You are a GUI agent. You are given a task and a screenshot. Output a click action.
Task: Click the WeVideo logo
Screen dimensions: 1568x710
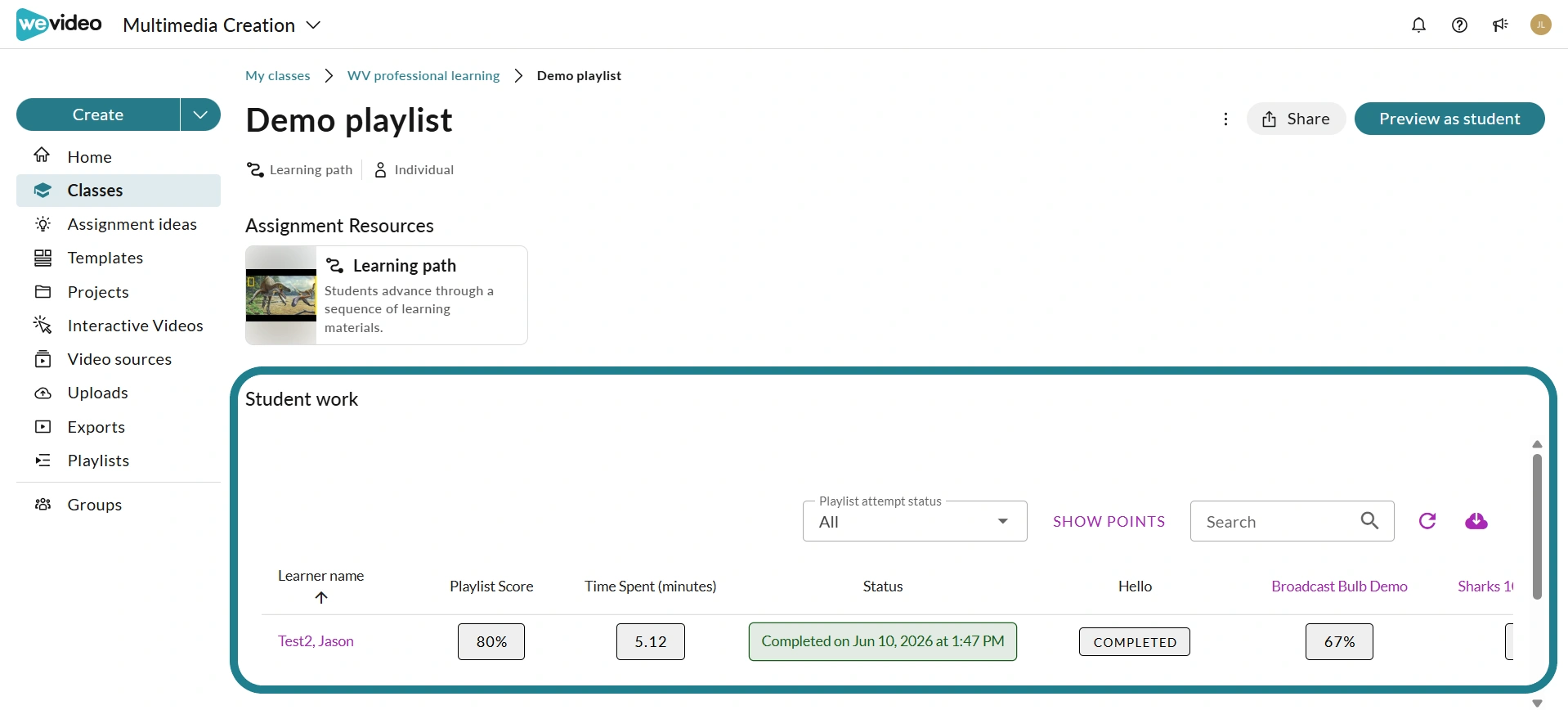tap(59, 24)
